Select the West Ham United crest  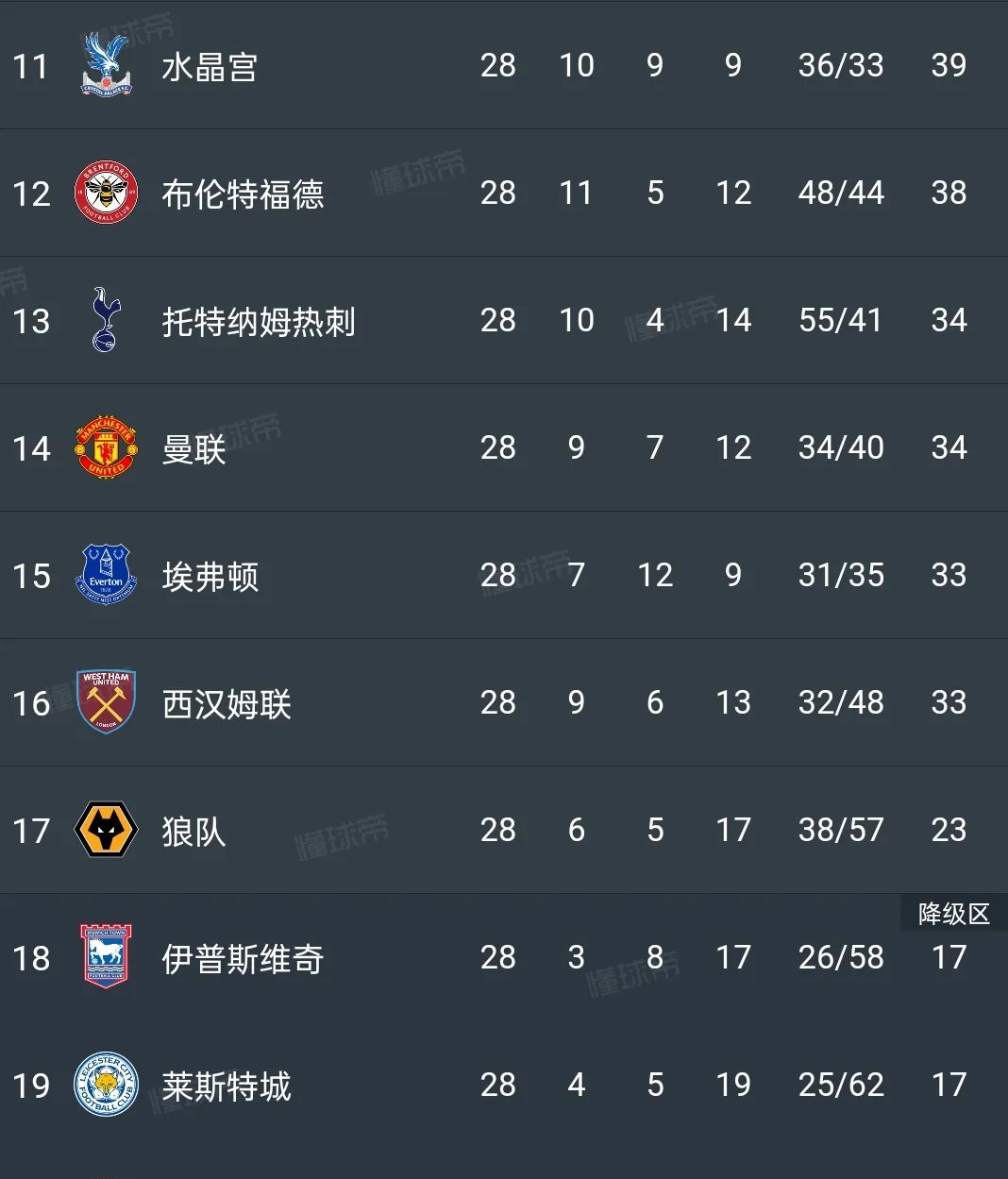tap(105, 703)
